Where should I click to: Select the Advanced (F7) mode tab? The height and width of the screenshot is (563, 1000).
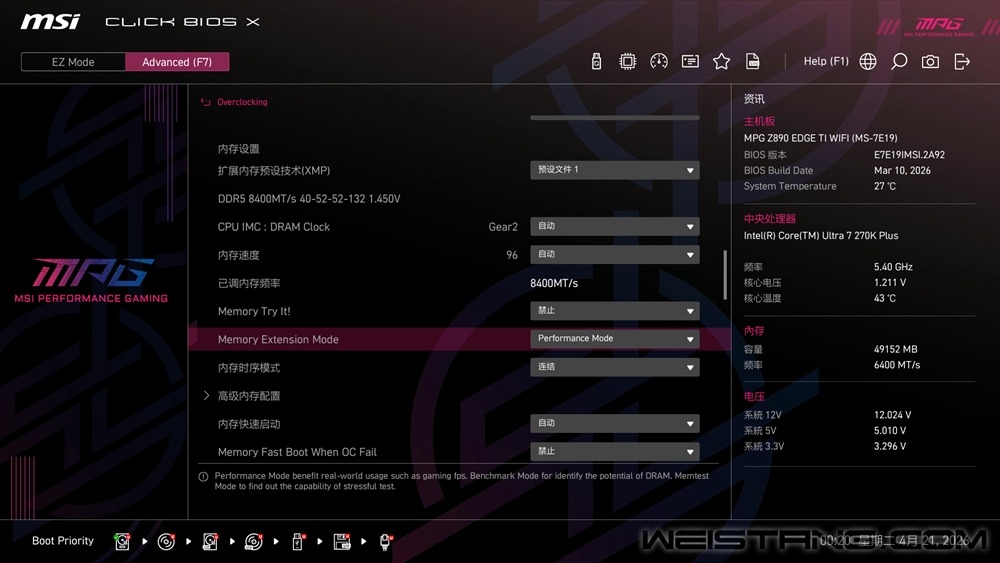(177, 62)
